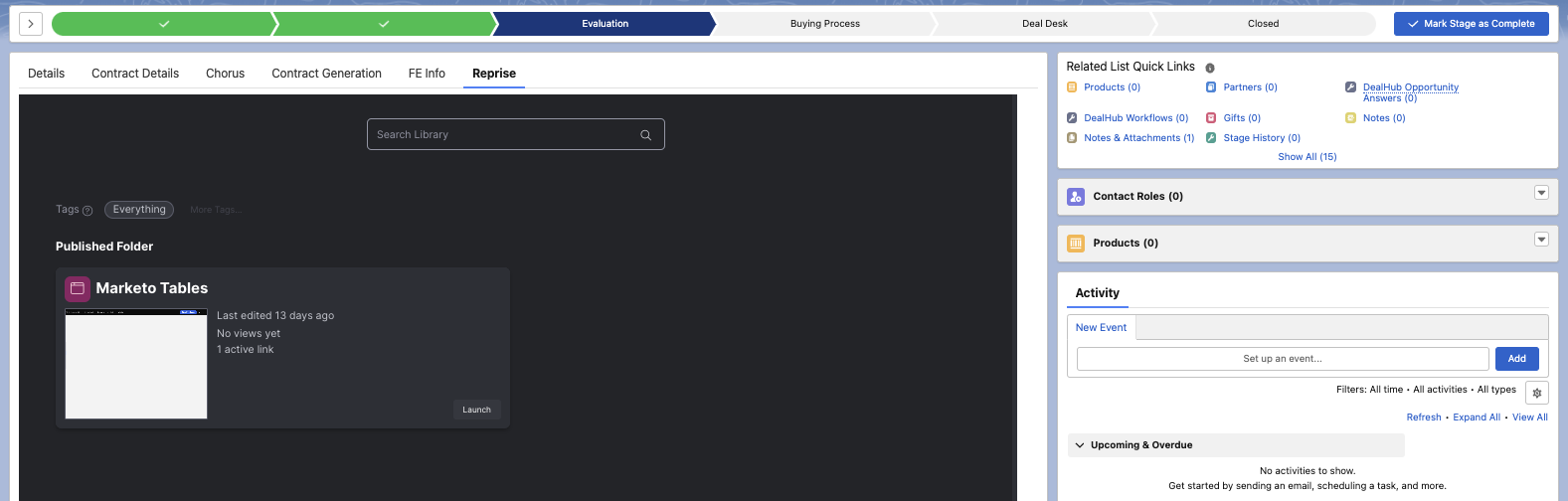Select the Buying Process stage in path

point(825,24)
